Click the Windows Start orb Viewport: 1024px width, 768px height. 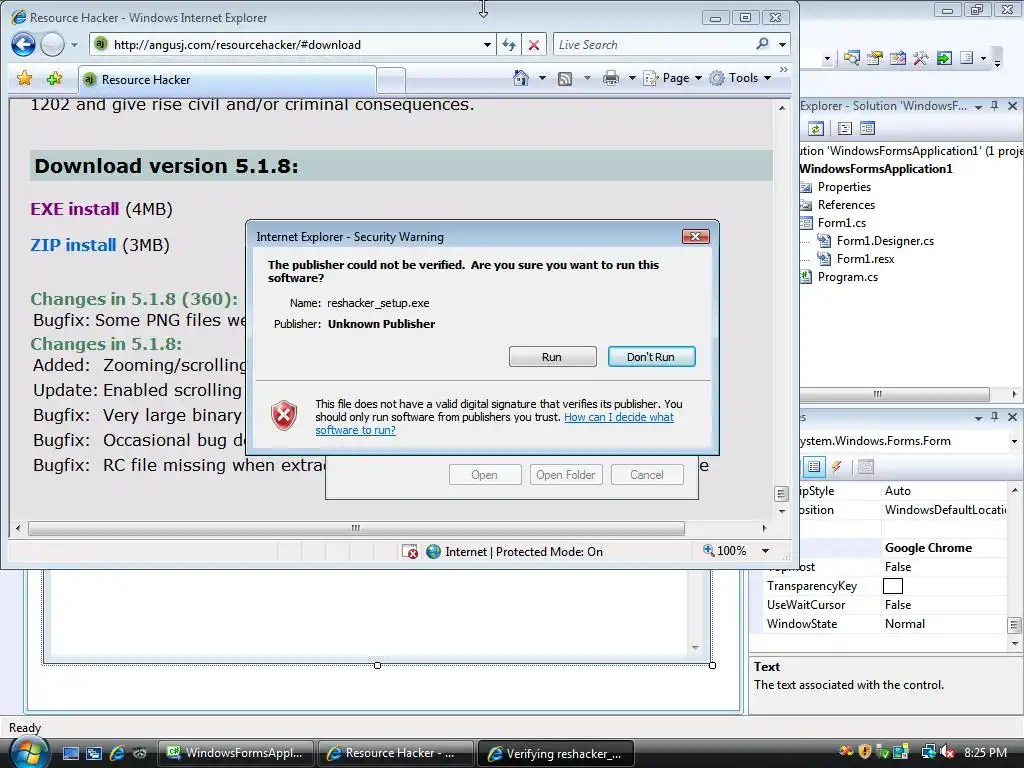pos(27,752)
